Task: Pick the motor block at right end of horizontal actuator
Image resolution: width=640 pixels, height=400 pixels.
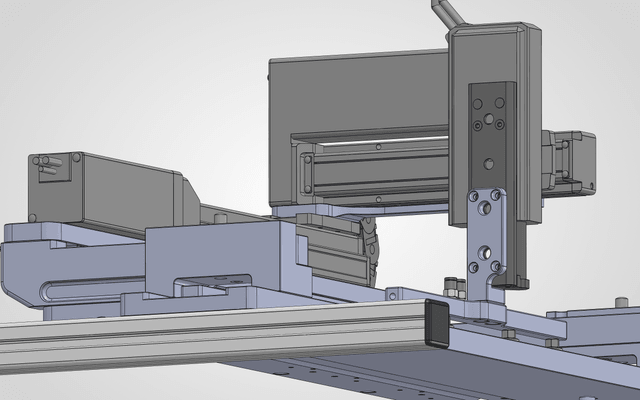Action: 569,163
